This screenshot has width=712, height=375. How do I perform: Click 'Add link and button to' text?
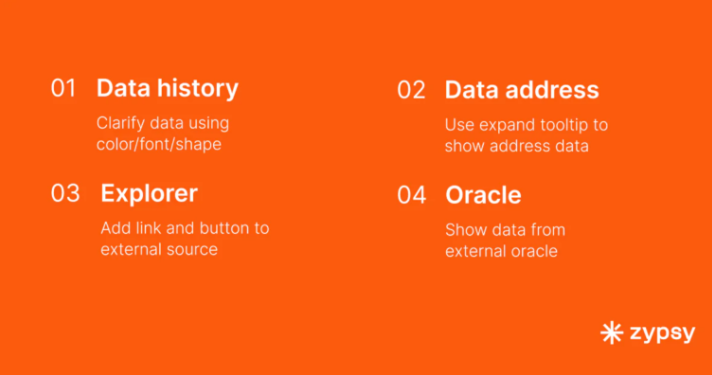pyautogui.click(x=185, y=228)
